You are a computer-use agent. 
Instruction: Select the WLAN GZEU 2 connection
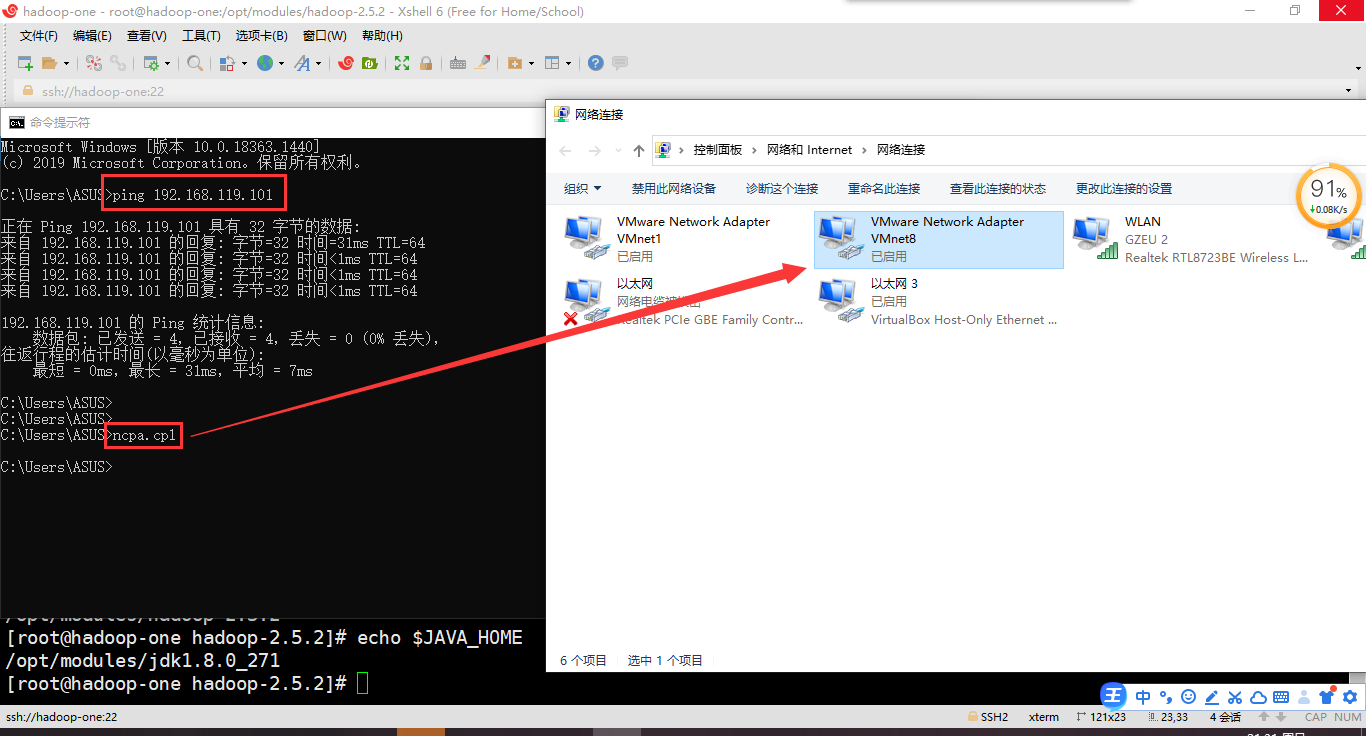click(1192, 239)
